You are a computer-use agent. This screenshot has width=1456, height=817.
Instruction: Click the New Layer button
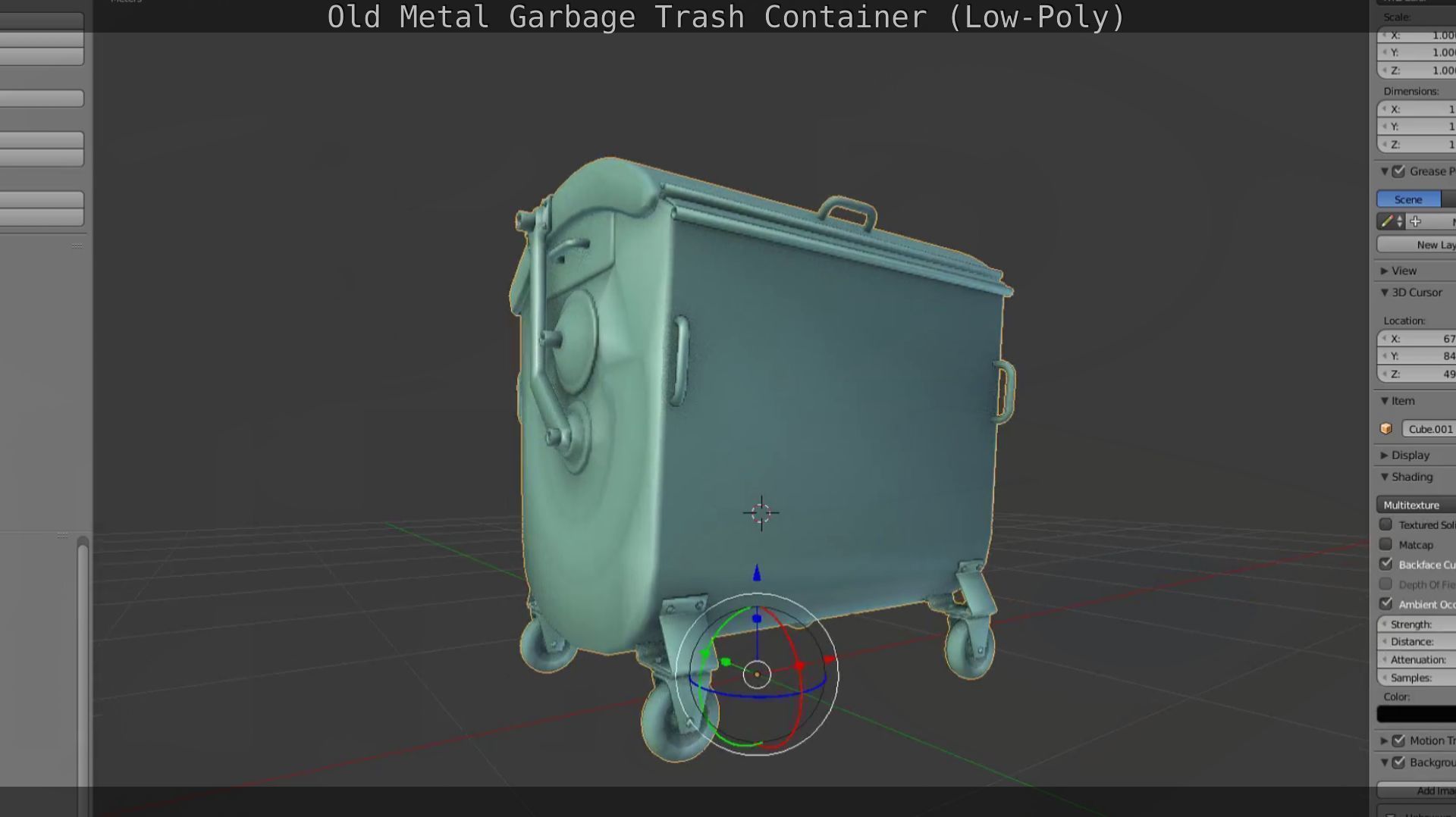[x=1416, y=245]
